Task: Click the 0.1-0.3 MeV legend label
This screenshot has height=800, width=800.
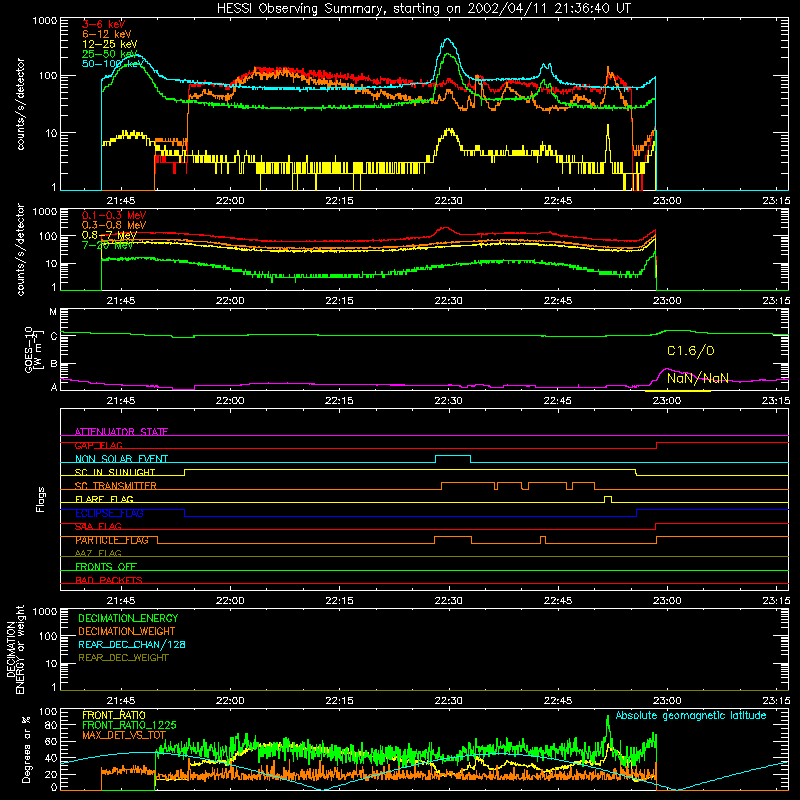Action: pyautogui.click(x=114, y=215)
